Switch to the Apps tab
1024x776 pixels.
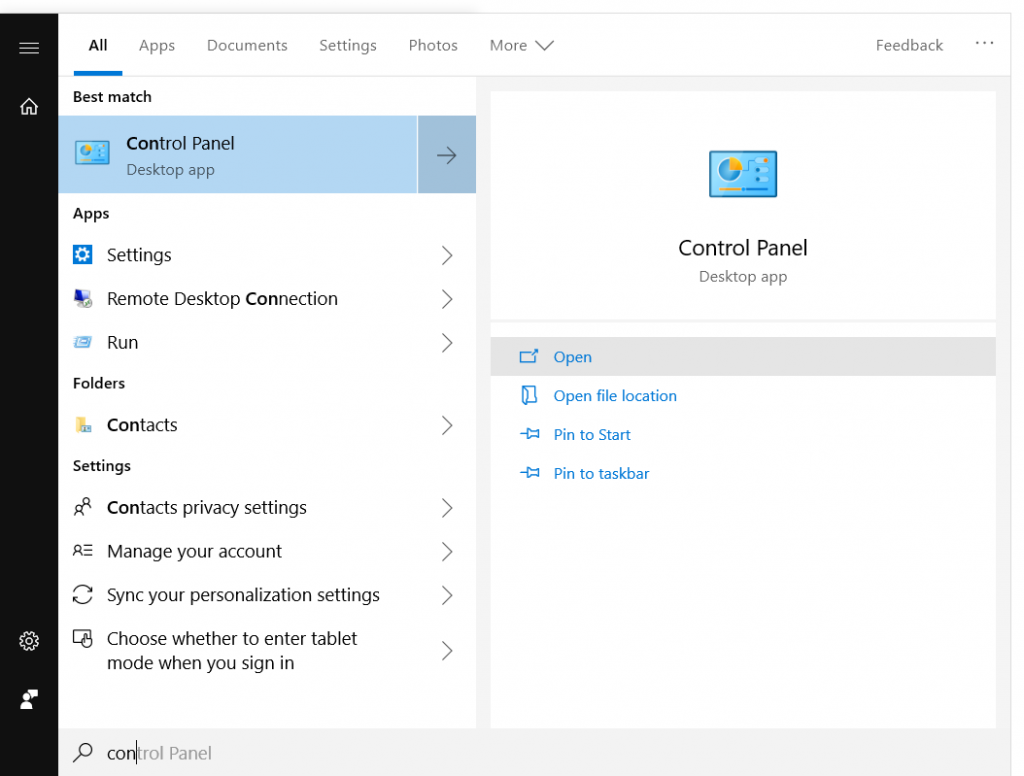click(x=157, y=45)
